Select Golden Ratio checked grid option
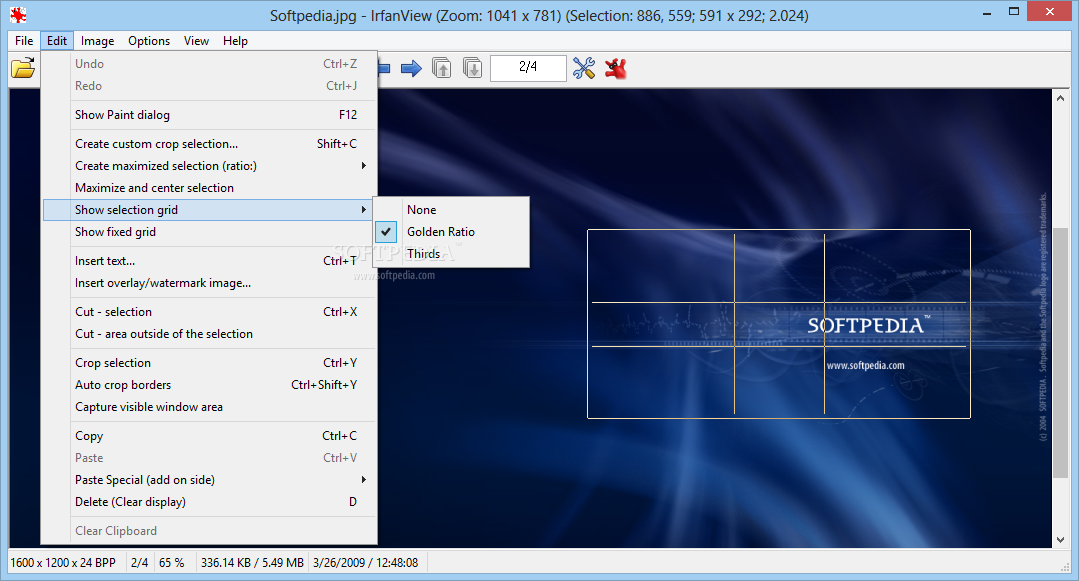This screenshot has width=1079, height=581. coord(451,232)
